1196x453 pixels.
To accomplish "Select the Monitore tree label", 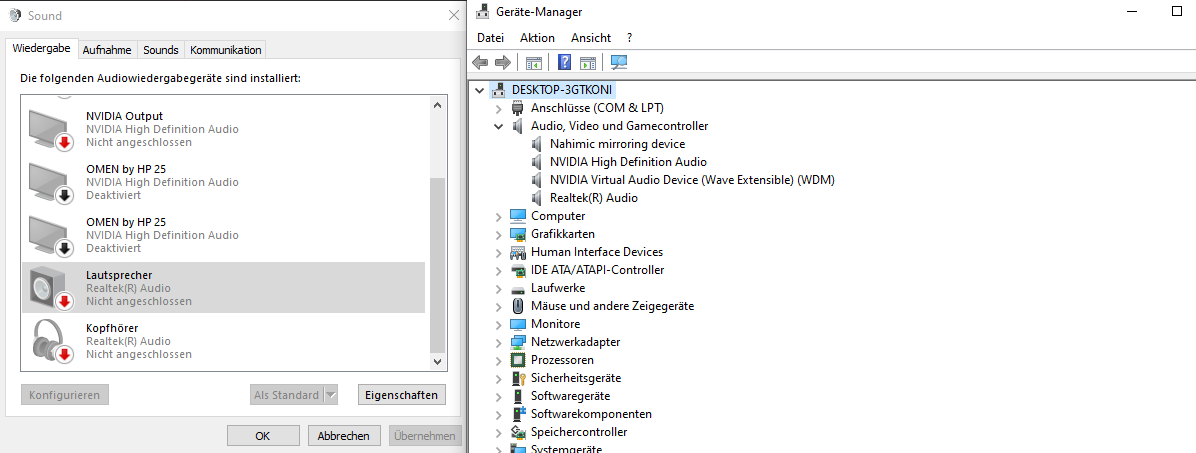I will [555, 324].
